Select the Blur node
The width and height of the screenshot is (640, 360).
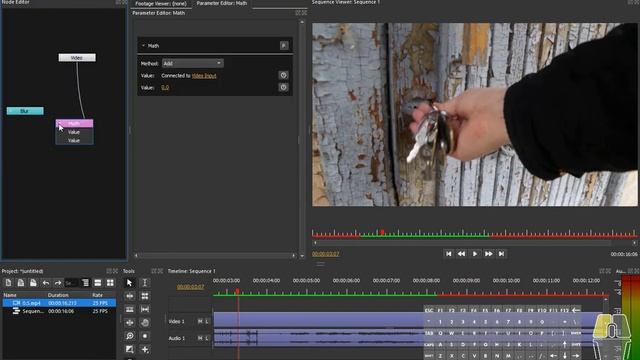[25, 111]
